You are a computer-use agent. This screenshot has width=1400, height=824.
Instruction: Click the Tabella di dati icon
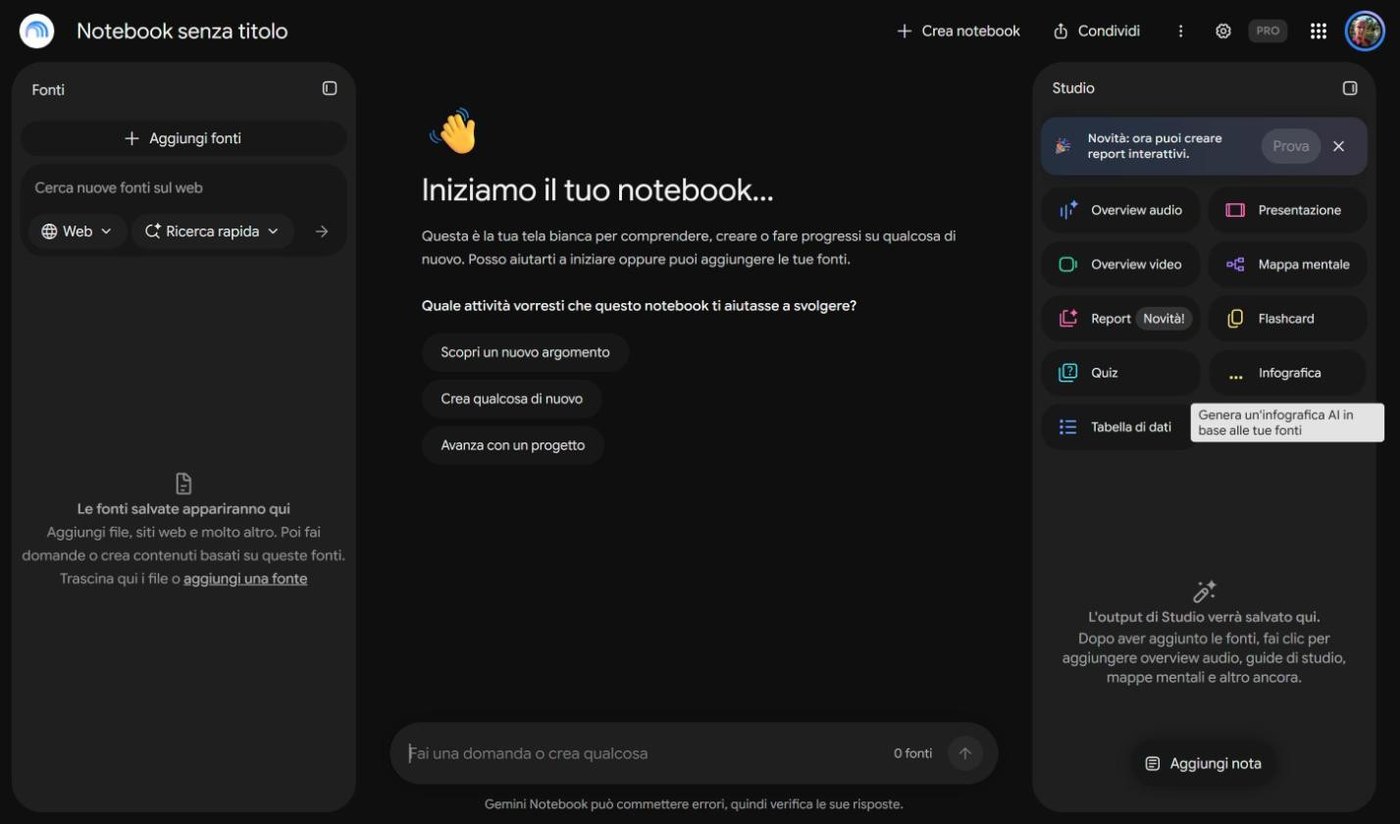click(x=1068, y=427)
